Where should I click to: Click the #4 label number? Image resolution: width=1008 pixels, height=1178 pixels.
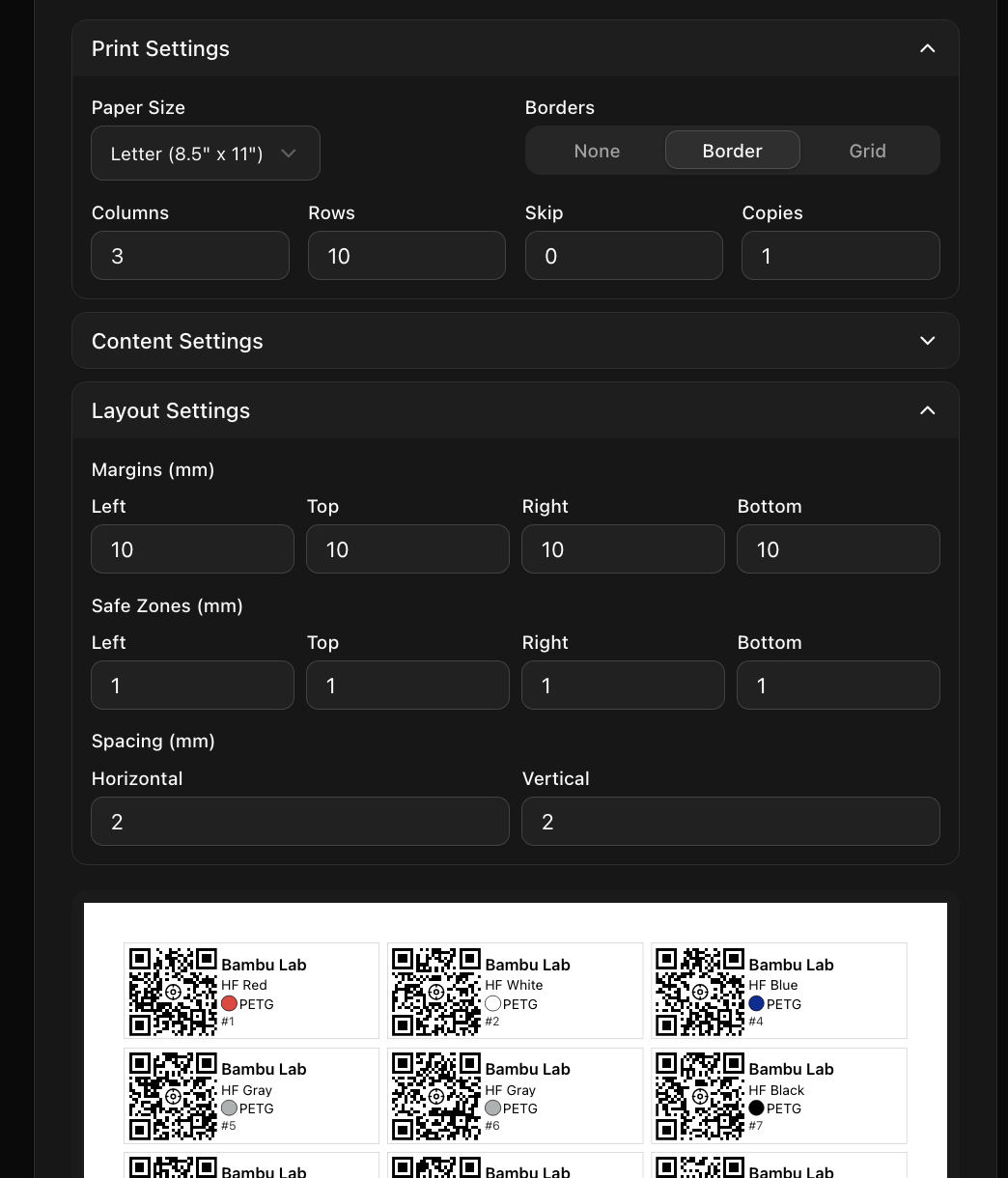[756, 1022]
